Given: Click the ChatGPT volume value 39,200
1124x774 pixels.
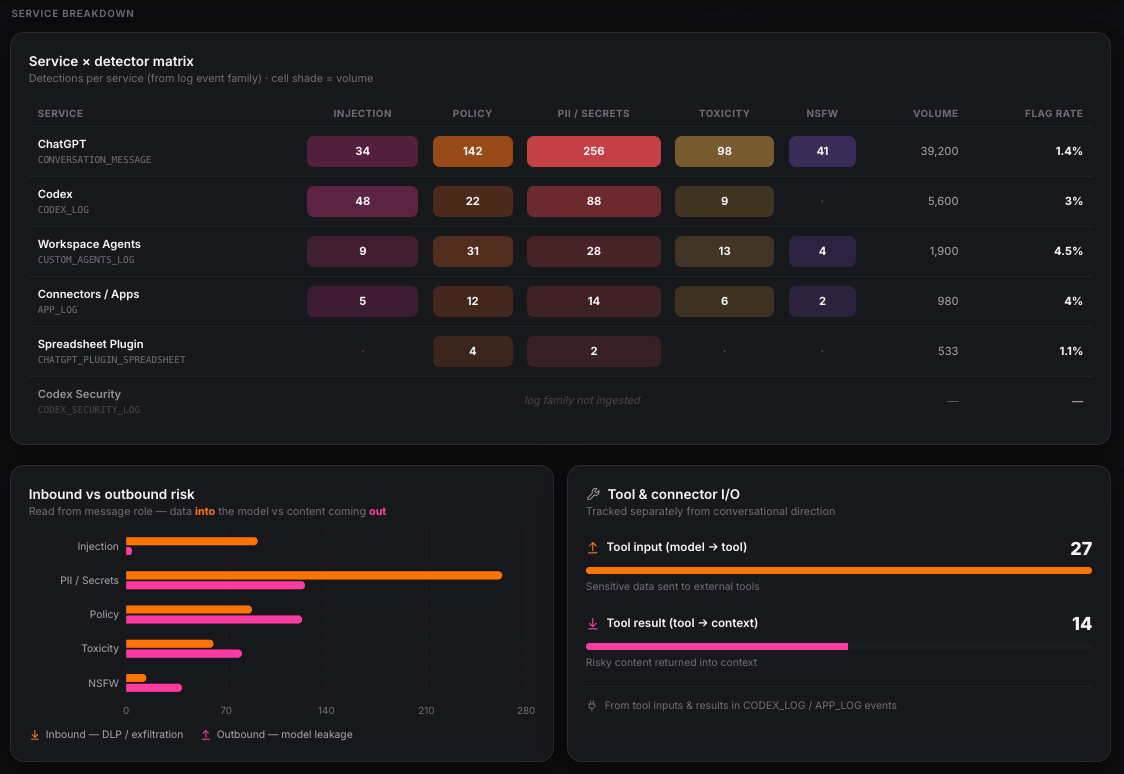Looking at the screenshot, I should 939,151.
